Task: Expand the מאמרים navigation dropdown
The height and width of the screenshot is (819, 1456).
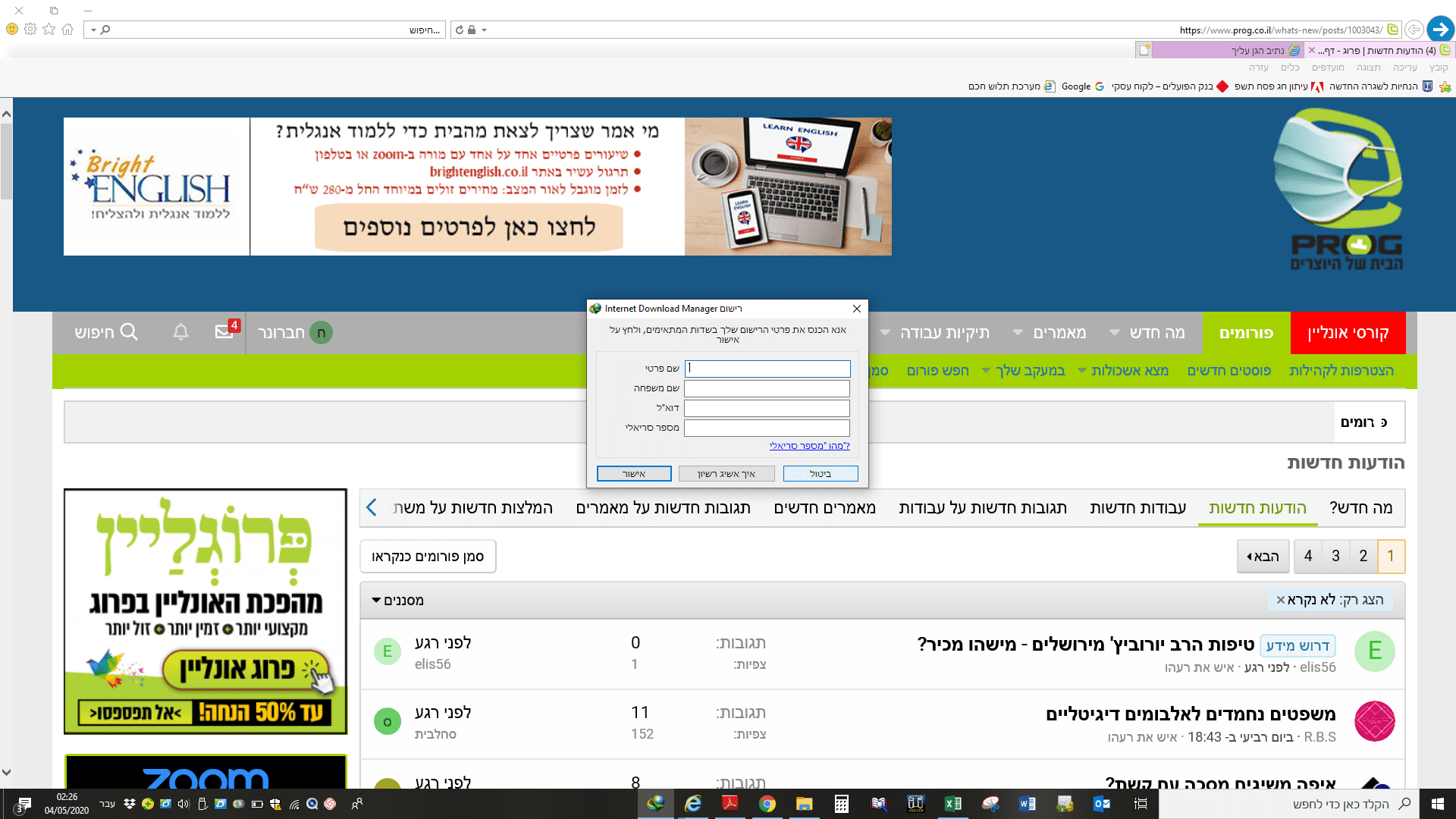Action: pos(1018,333)
